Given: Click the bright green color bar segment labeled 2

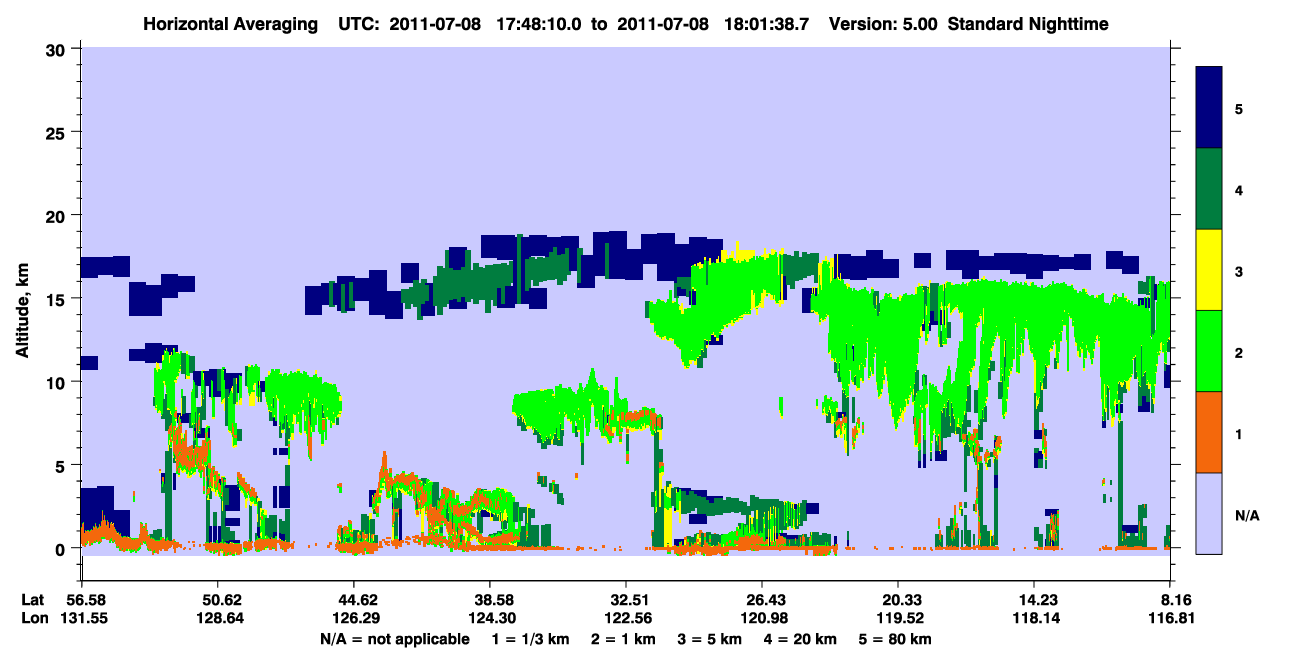Looking at the screenshot, I should pos(1209,351).
